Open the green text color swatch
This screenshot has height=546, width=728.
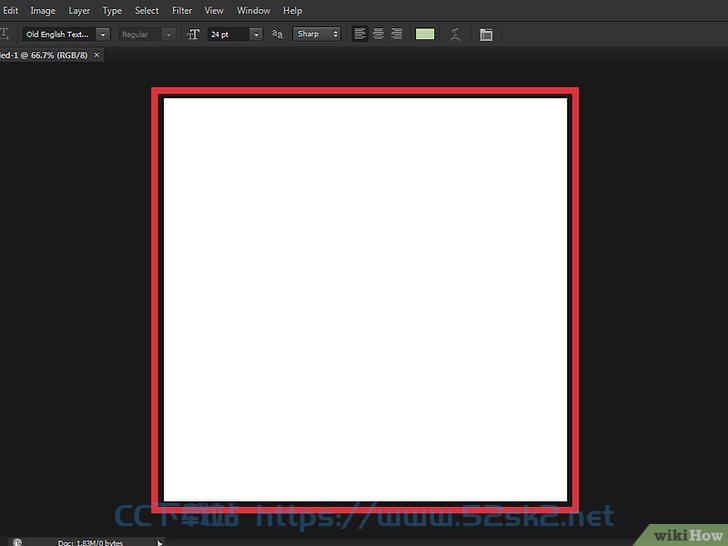pyautogui.click(x=425, y=34)
